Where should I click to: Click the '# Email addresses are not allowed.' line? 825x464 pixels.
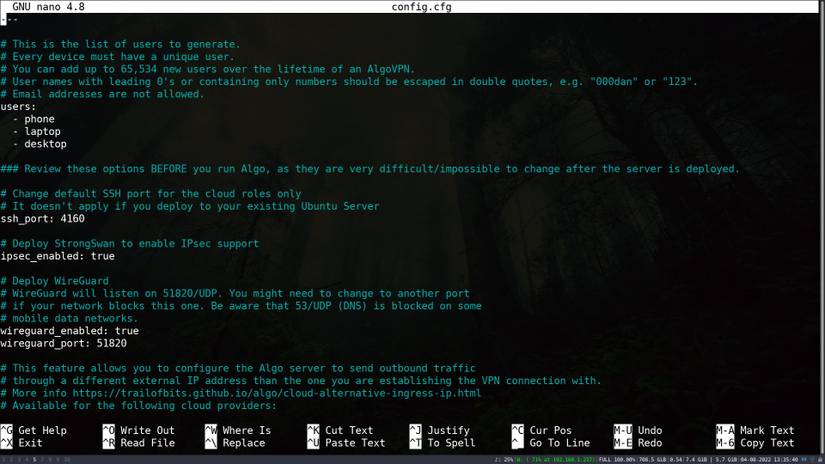103,94
